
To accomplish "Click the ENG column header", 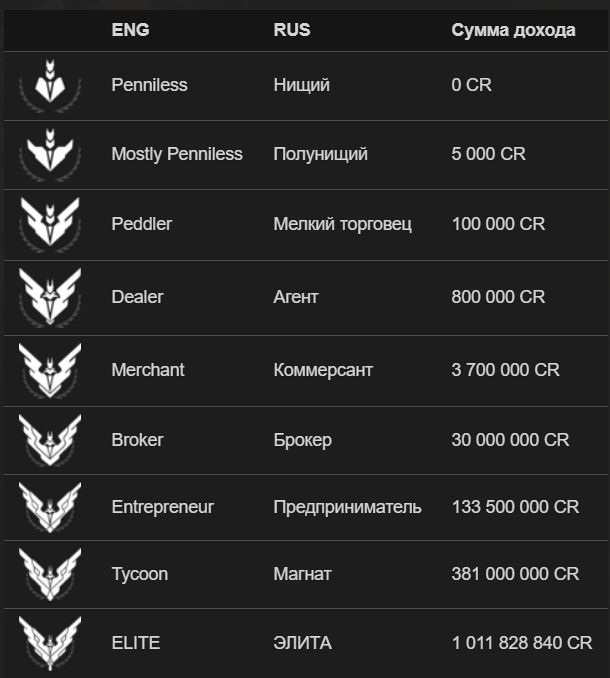I will tap(130, 30).
